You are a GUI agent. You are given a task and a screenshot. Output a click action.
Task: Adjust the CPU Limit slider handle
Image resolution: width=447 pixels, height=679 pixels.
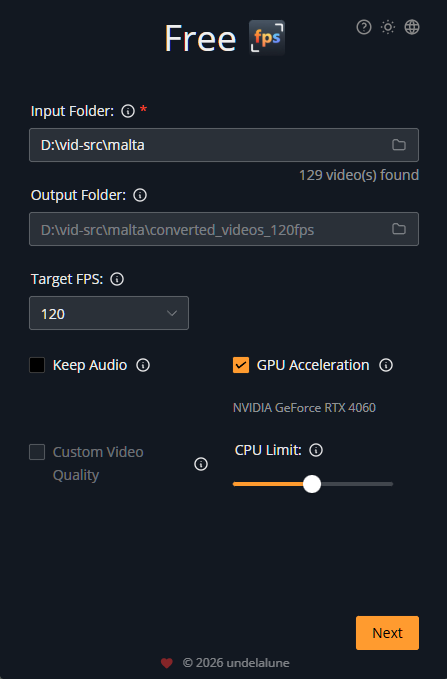coord(312,484)
